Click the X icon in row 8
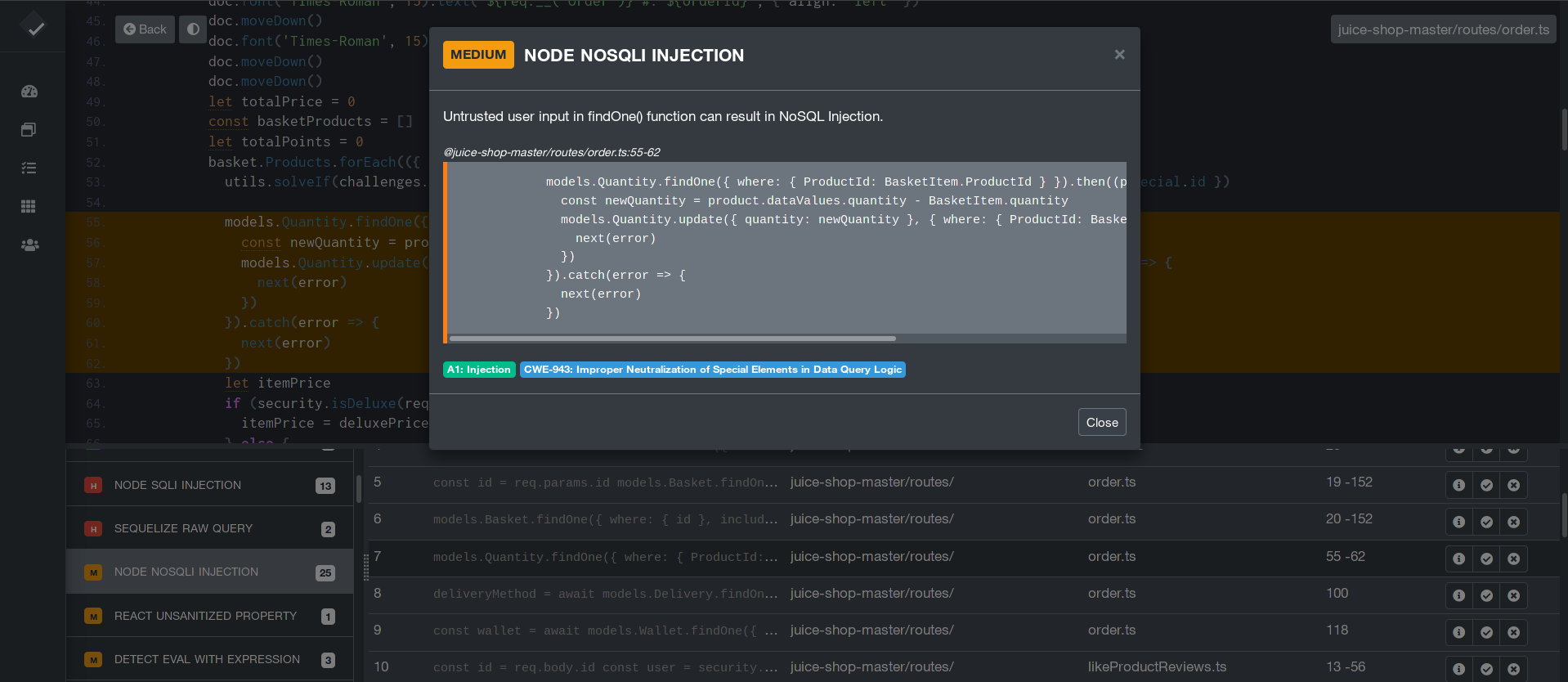Image resolution: width=1568 pixels, height=682 pixels. tap(1513, 595)
